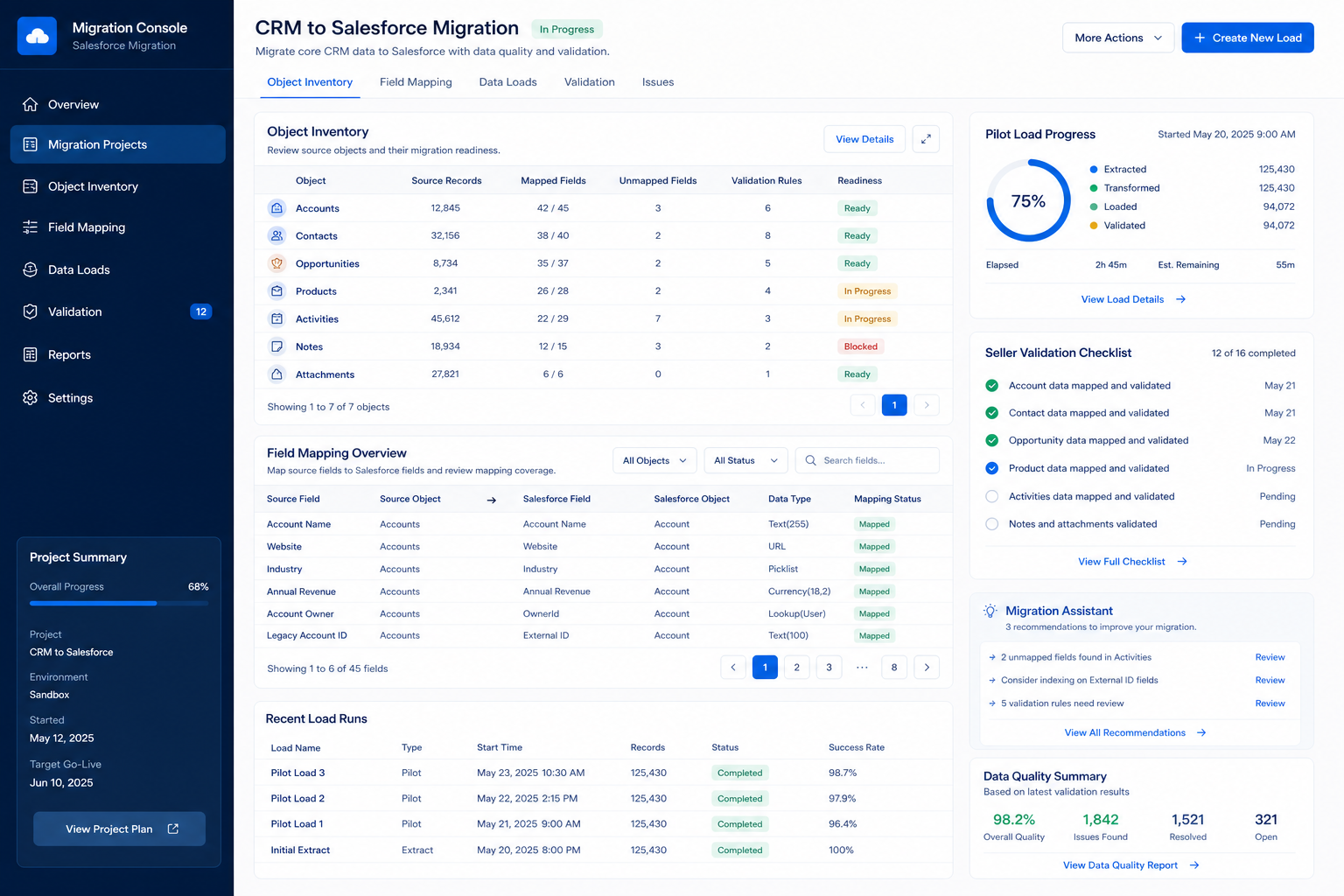Screen dimensions: 1344x896
Task: Click the Search fields input box
Action: click(867, 460)
